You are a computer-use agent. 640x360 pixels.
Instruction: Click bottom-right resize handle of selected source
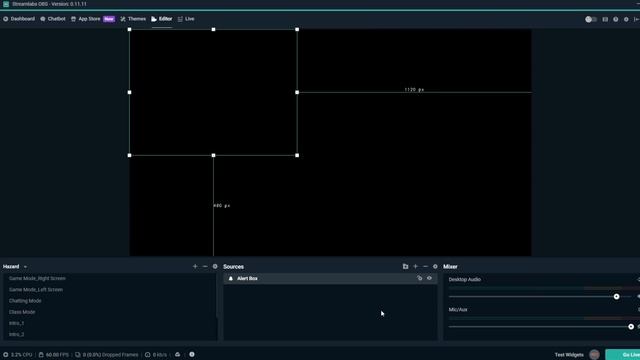[x=297, y=156]
